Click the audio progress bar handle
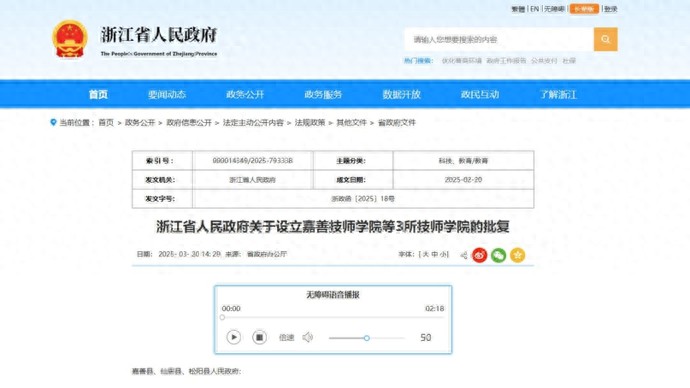Image resolution: width=690 pixels, height=388 pixels. point(222,317)
